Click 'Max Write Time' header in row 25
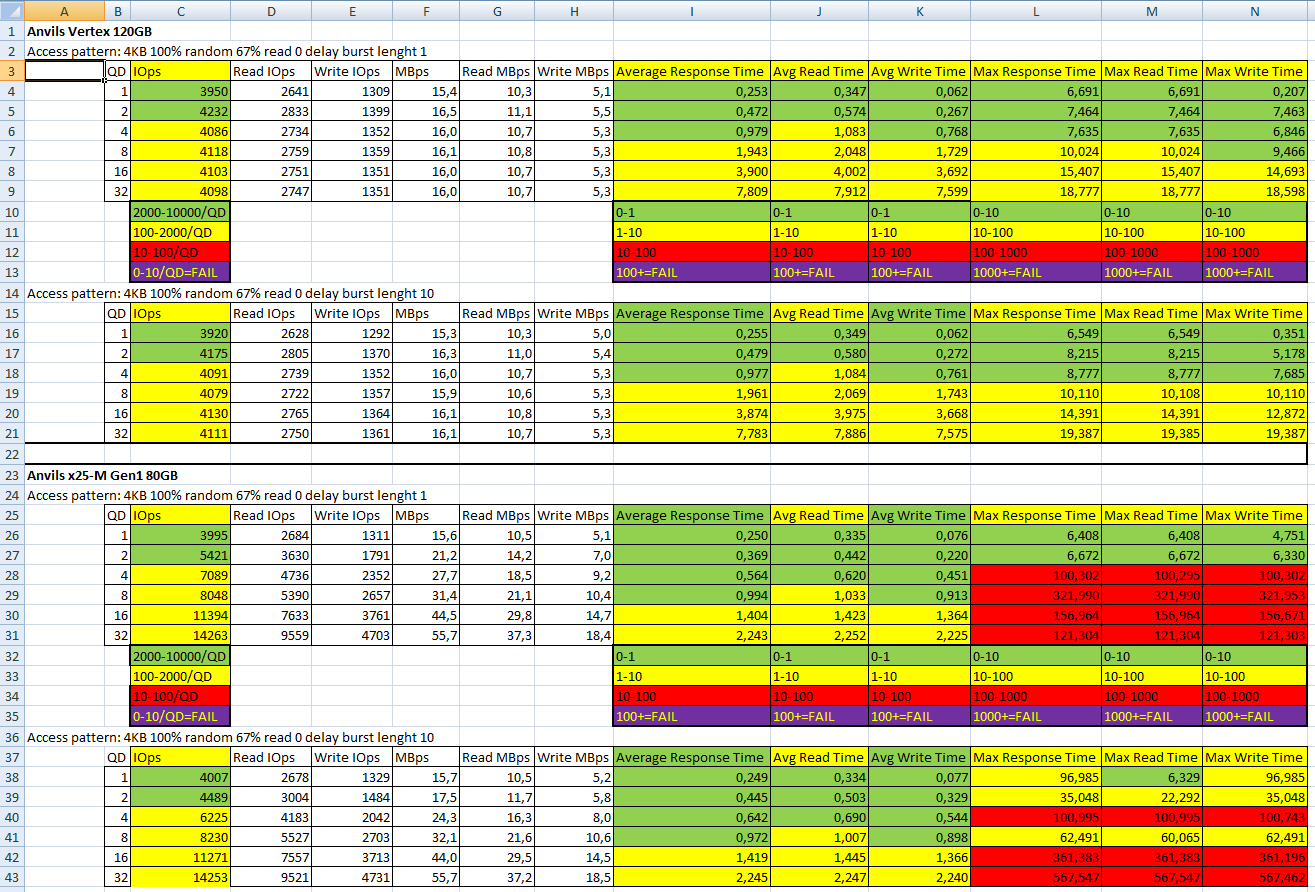1315x892 pixels. point(1254,515)
